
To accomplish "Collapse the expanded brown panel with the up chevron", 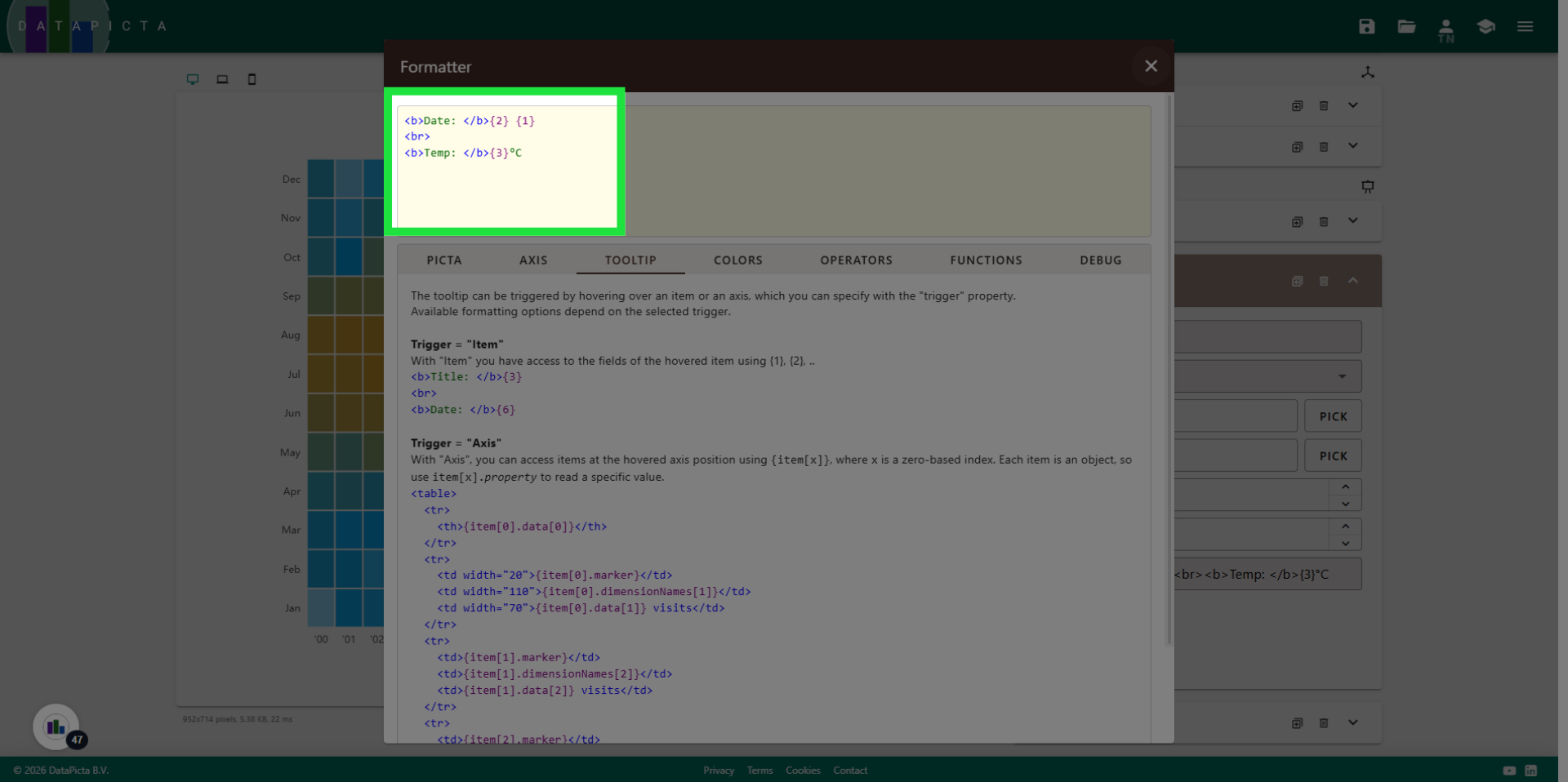I will (x=1353, y=280).
